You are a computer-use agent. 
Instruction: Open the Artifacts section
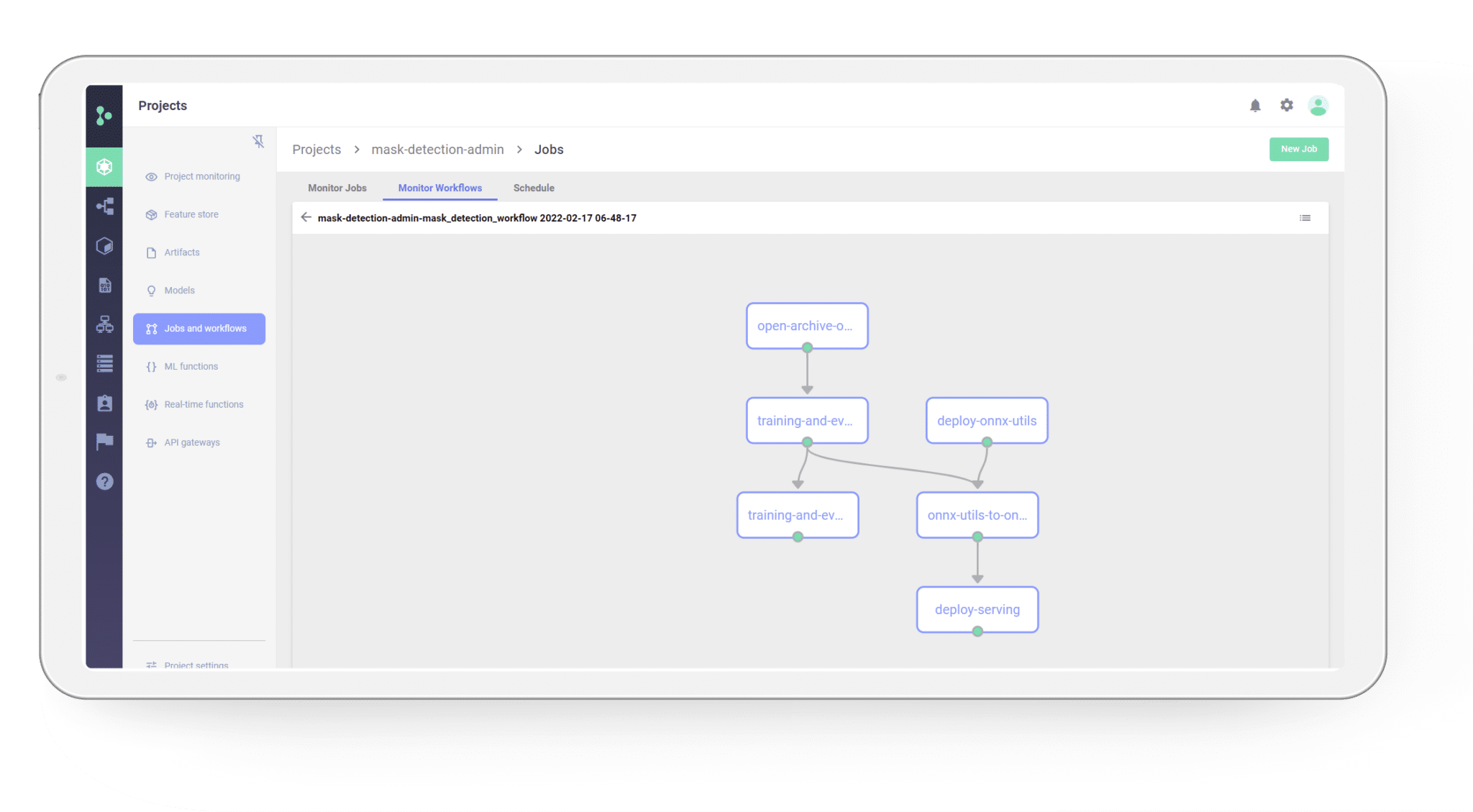coord(181,252)
